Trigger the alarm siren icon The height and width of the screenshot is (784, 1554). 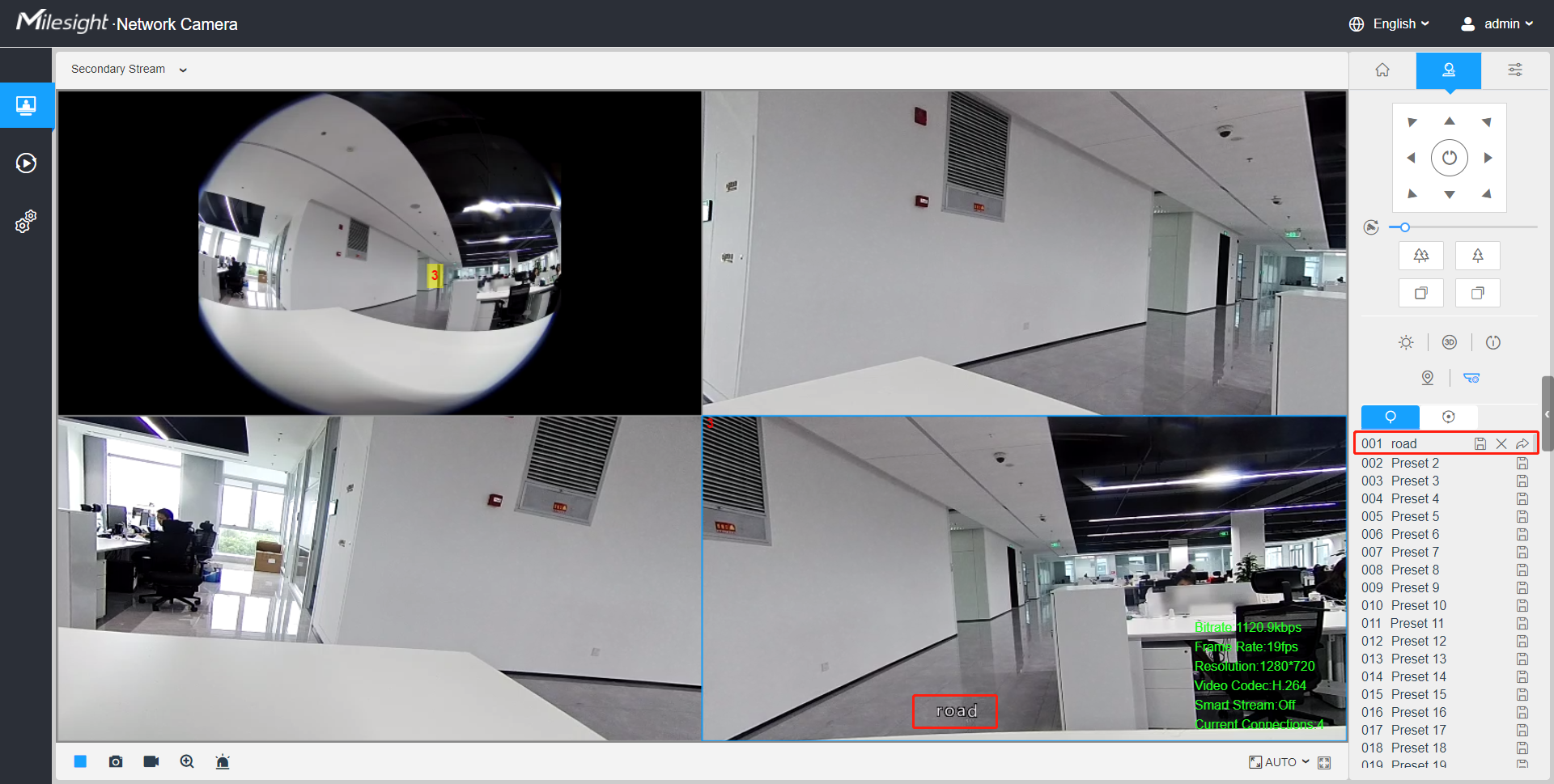tap(223, 761)
